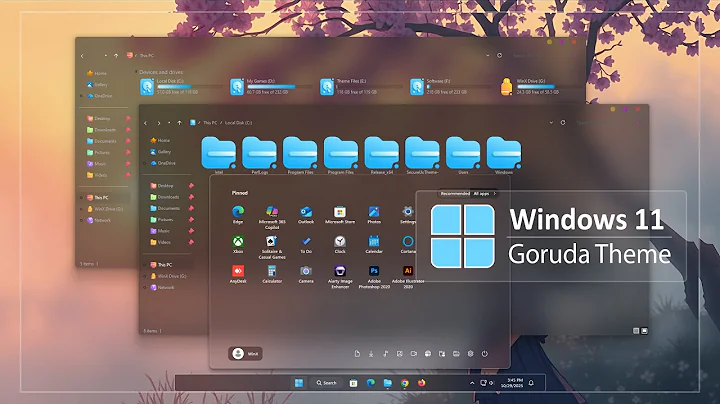
Task: Go up one level in Local Disk (C:) window
Action: click(x=180, y=123)
